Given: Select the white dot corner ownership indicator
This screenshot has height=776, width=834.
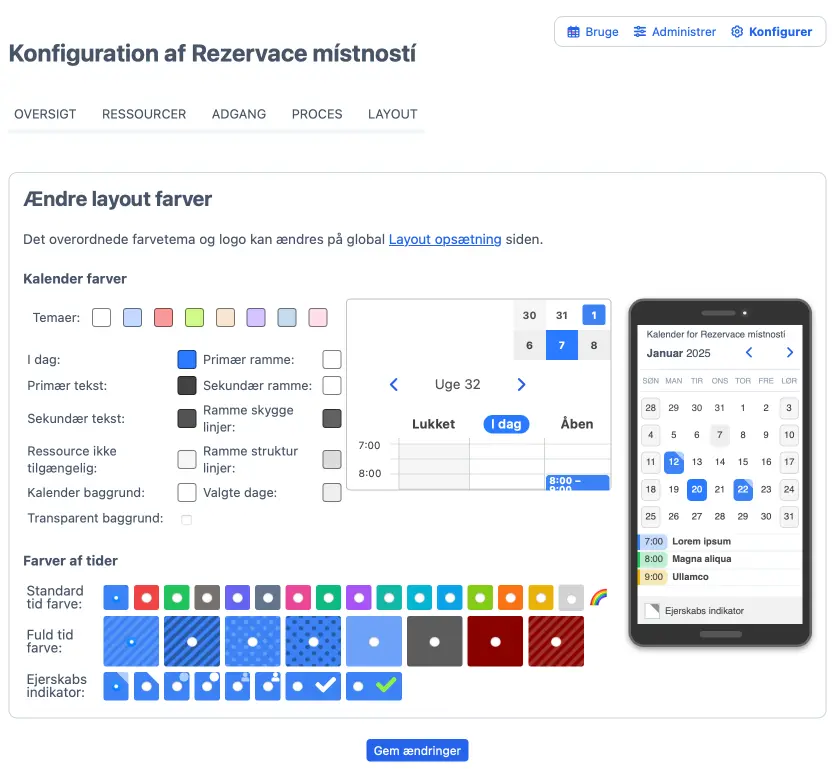Looking at the screenshot, I should (x=207, y=686).
